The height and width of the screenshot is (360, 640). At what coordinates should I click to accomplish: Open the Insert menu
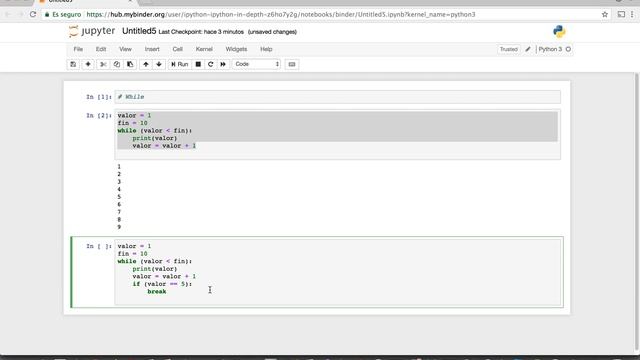(152, 49)
